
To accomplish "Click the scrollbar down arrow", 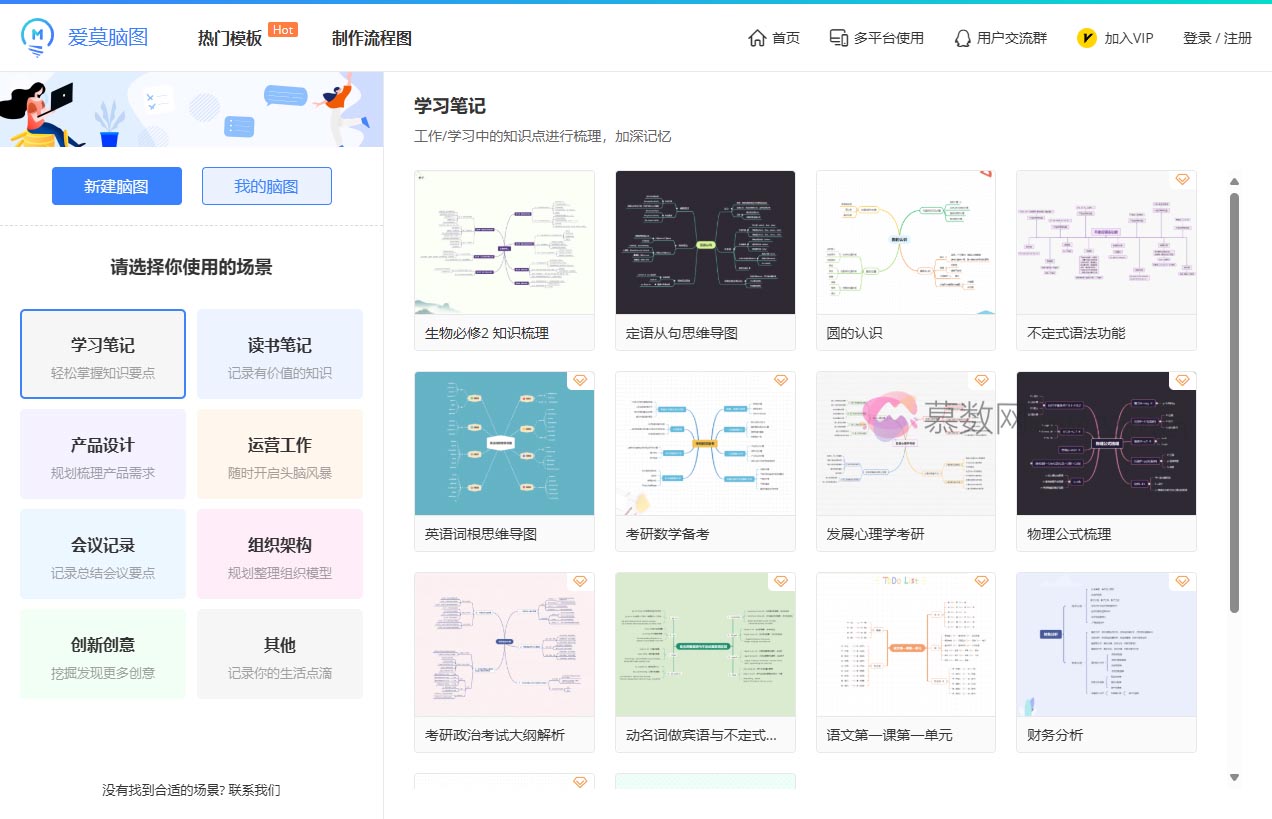I will click(1234, 776).
